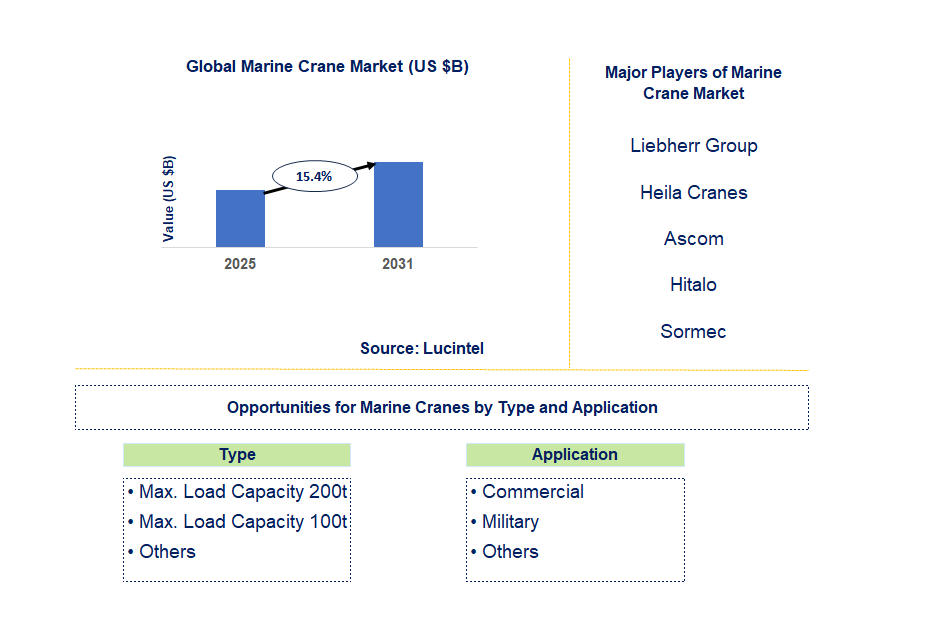
Task: Select the 2025 axis label
Action: click(240, 263)
